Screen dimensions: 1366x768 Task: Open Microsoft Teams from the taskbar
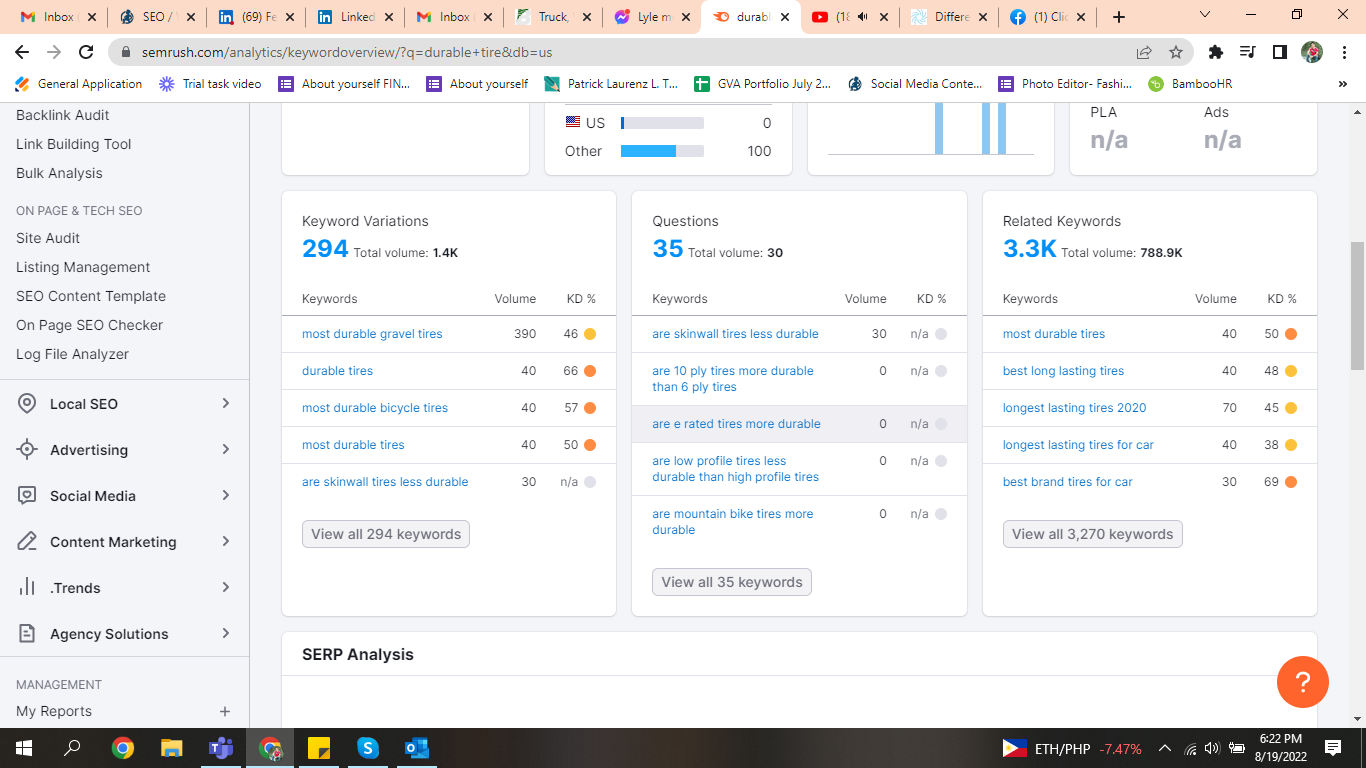pos(221,748)
